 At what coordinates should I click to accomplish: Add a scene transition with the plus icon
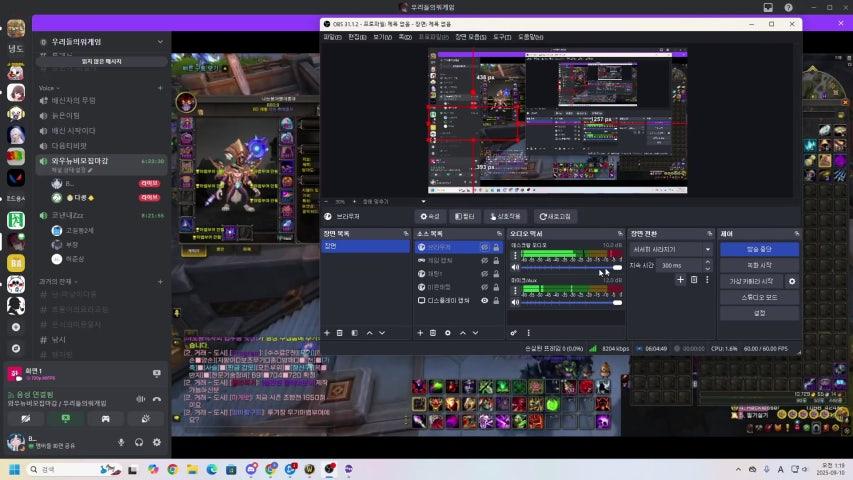681,279
